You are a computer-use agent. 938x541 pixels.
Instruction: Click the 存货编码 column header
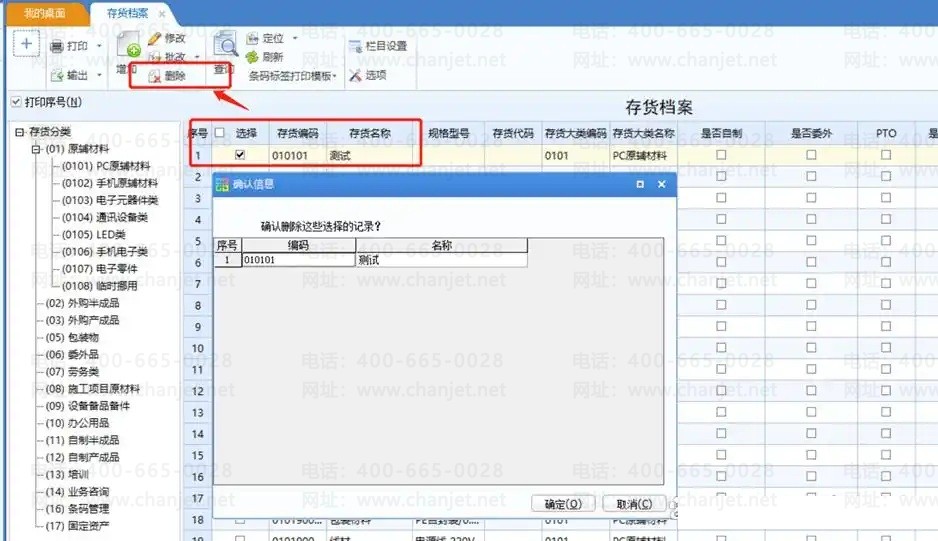[297, 133]
